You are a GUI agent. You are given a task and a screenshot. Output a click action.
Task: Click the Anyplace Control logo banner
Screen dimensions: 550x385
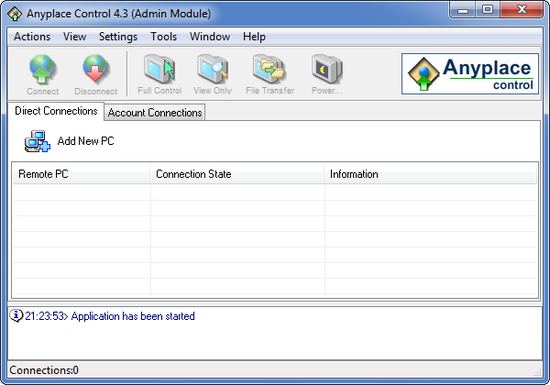click(x=470, y=74)
